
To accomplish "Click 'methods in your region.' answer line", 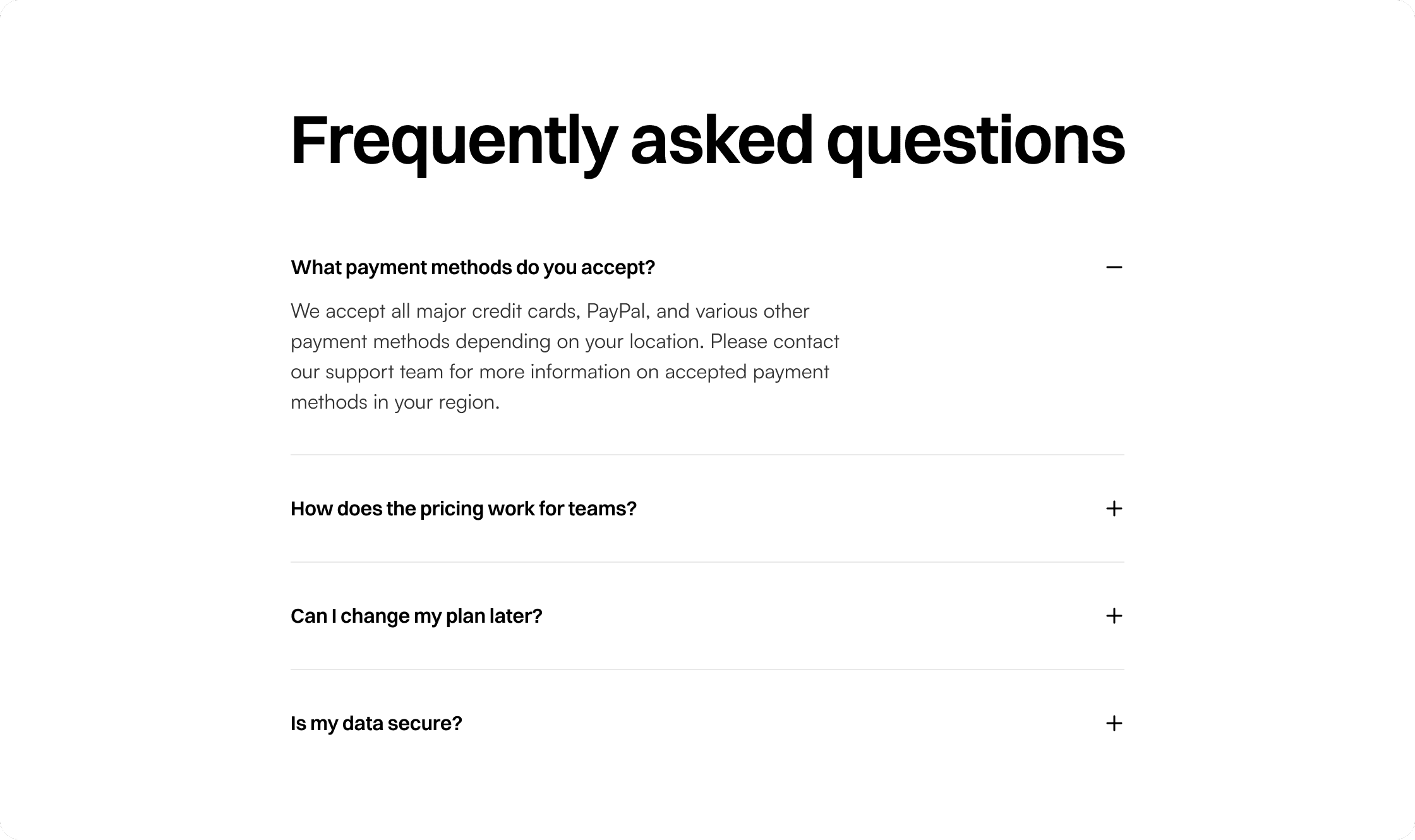I will point(395,402).
